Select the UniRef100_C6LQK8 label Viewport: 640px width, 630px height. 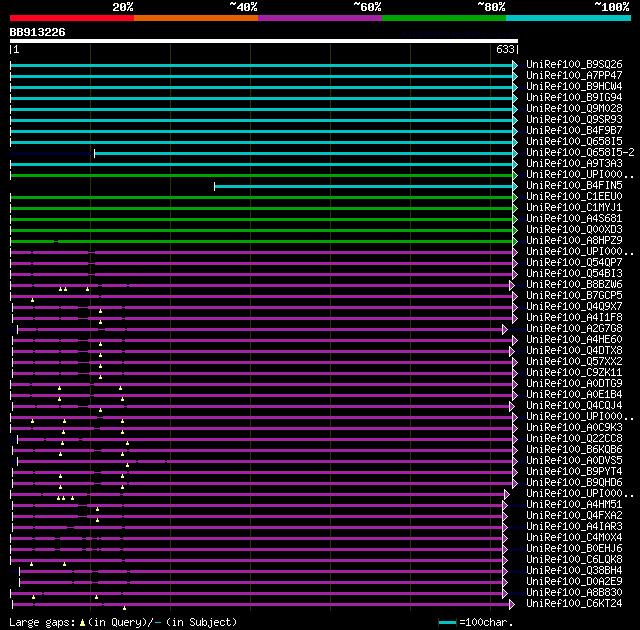(574, 560)
